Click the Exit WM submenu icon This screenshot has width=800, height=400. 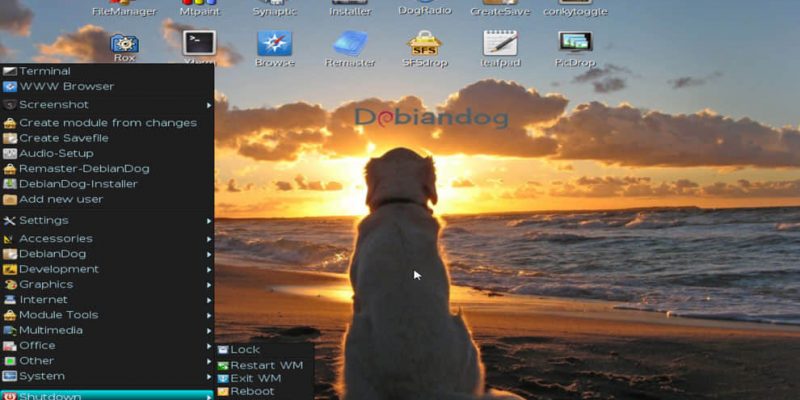(x=223, y=379)
